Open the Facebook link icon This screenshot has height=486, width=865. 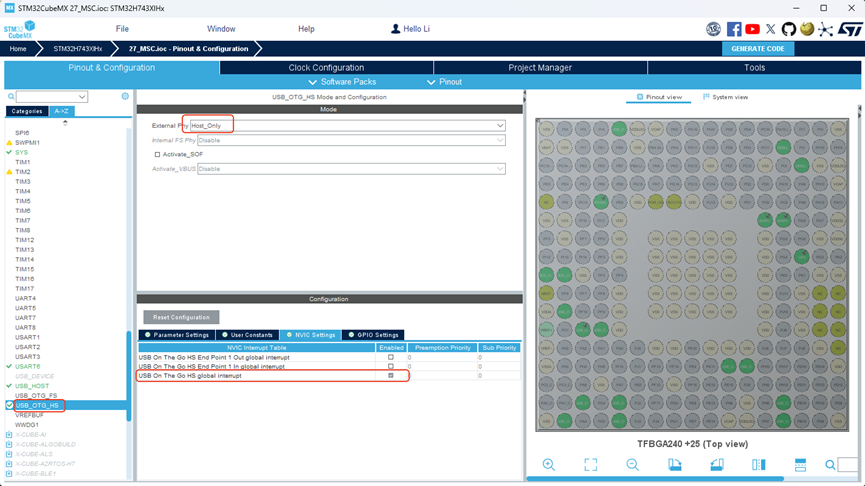(734, 29)
